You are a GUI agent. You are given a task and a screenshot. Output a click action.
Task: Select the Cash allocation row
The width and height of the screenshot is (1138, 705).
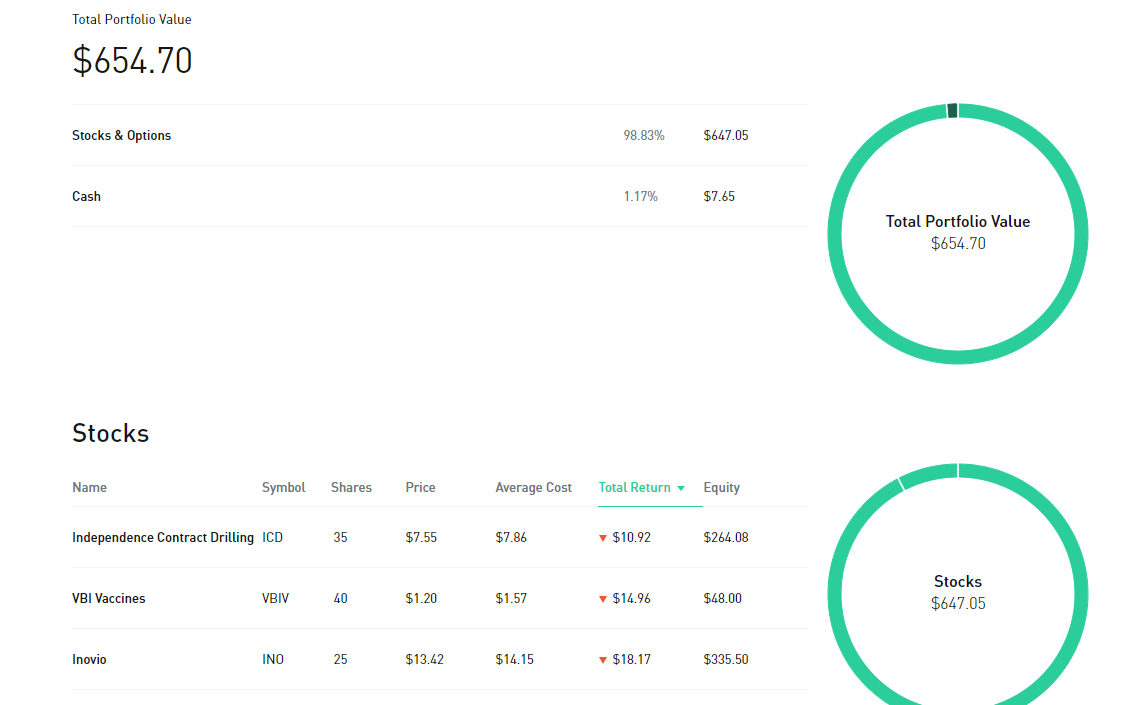[440, 196]
